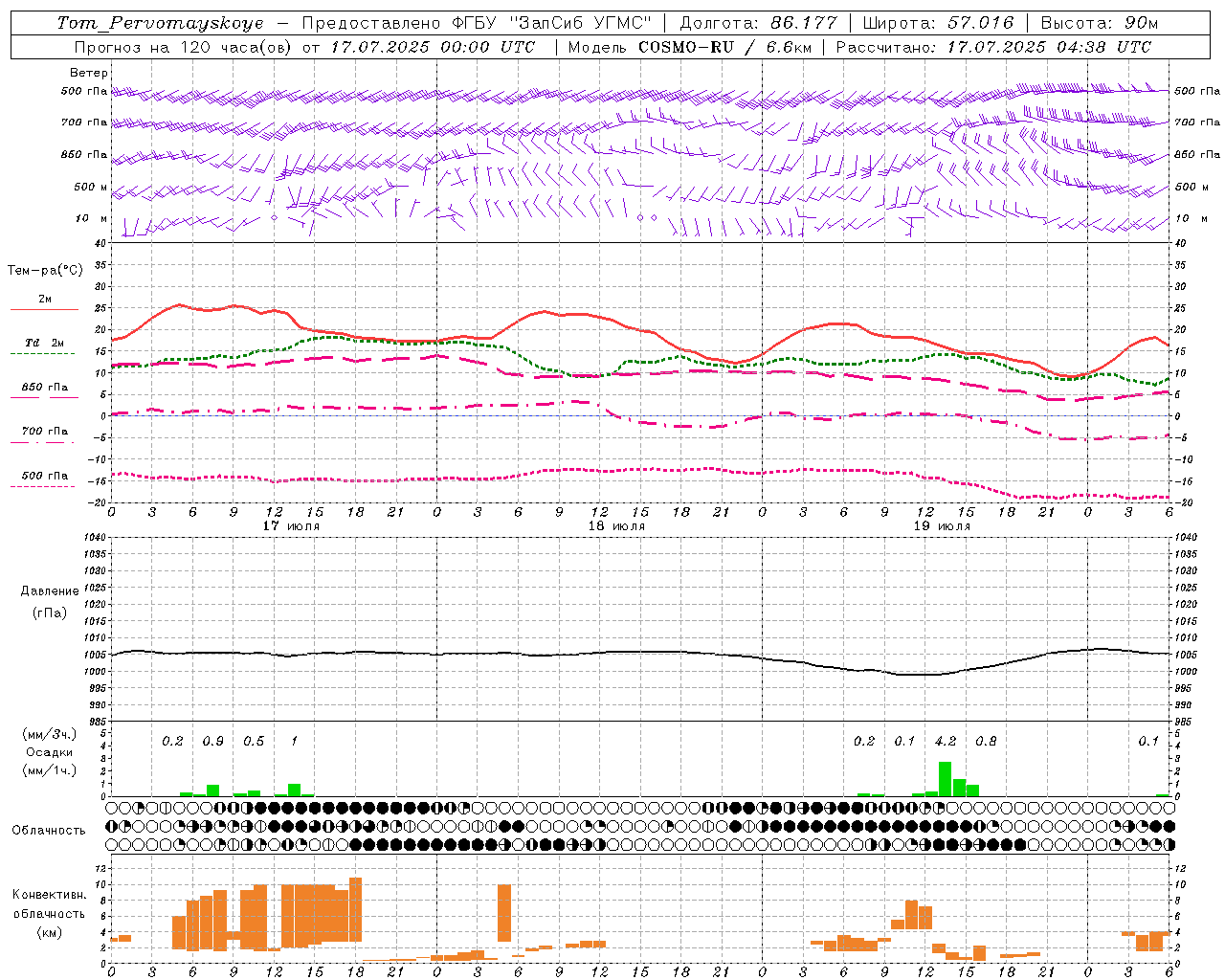Click the 'Высота: 90м' header value

[x=1099, y=23]
